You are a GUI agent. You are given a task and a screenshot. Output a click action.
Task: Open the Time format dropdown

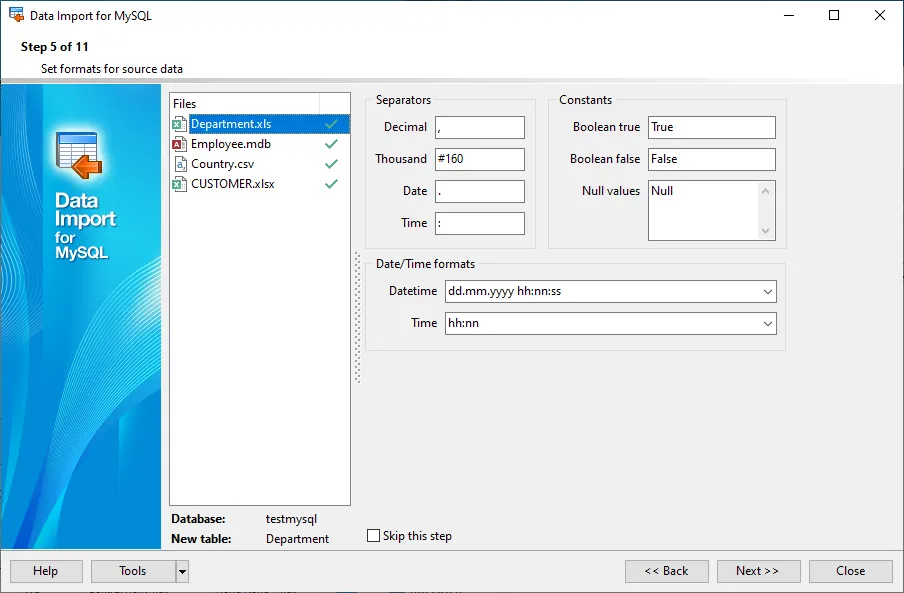pyautogui.click(x=767, y=324)
